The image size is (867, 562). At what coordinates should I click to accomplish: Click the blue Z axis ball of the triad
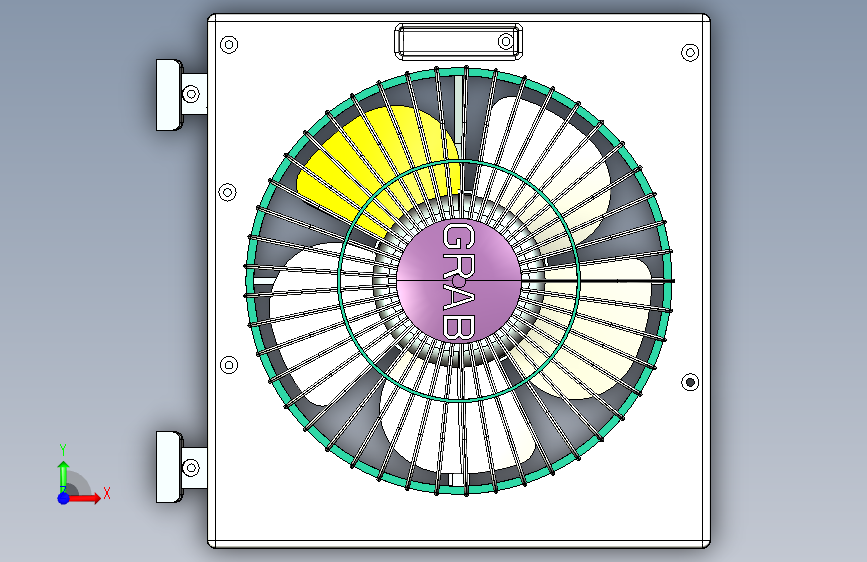pyautogui.click(x=63, y=498)
